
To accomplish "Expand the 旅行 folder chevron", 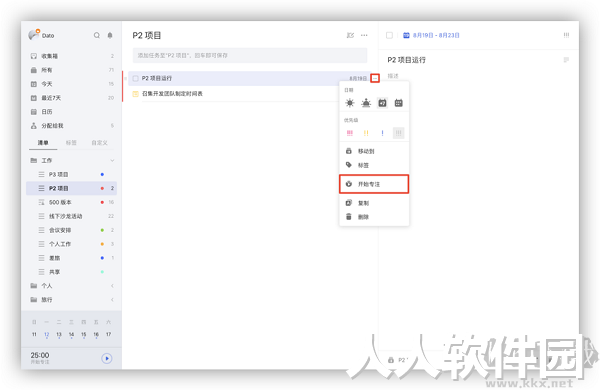I will coord(112,300).
